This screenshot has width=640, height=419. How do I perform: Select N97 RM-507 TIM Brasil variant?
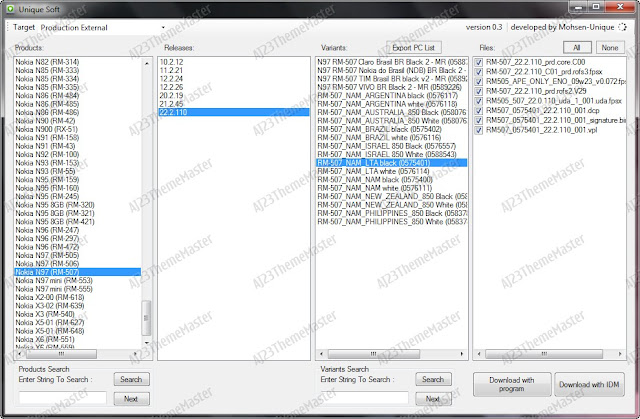click(x=392, y=79)
